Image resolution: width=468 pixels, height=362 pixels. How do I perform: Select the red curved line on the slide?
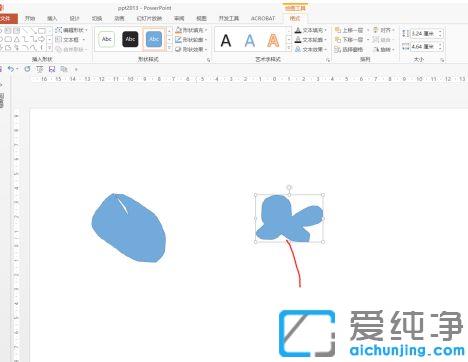(x=295, y=263)
